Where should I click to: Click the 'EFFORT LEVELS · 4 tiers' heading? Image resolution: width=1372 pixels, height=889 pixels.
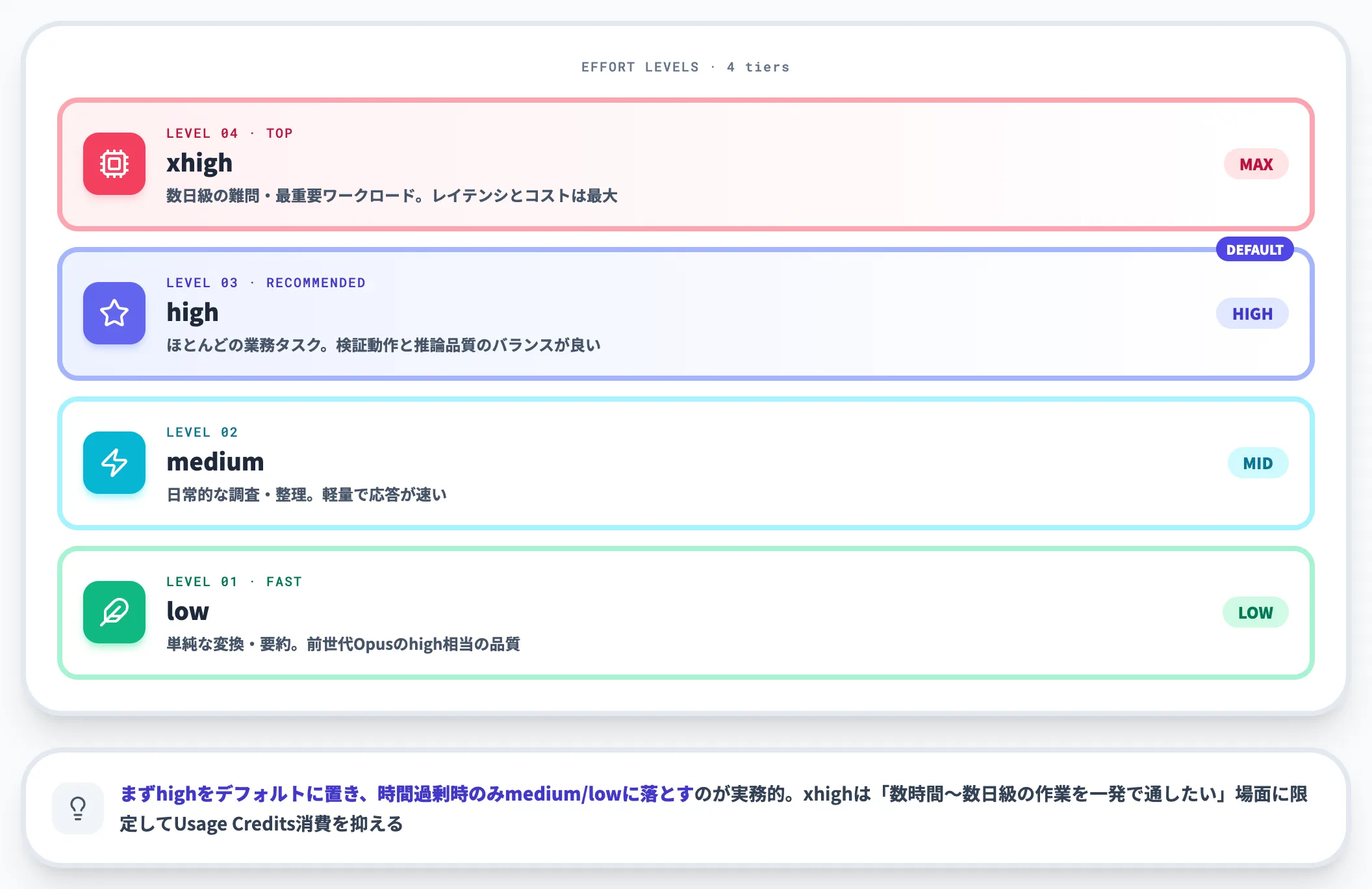685,67
